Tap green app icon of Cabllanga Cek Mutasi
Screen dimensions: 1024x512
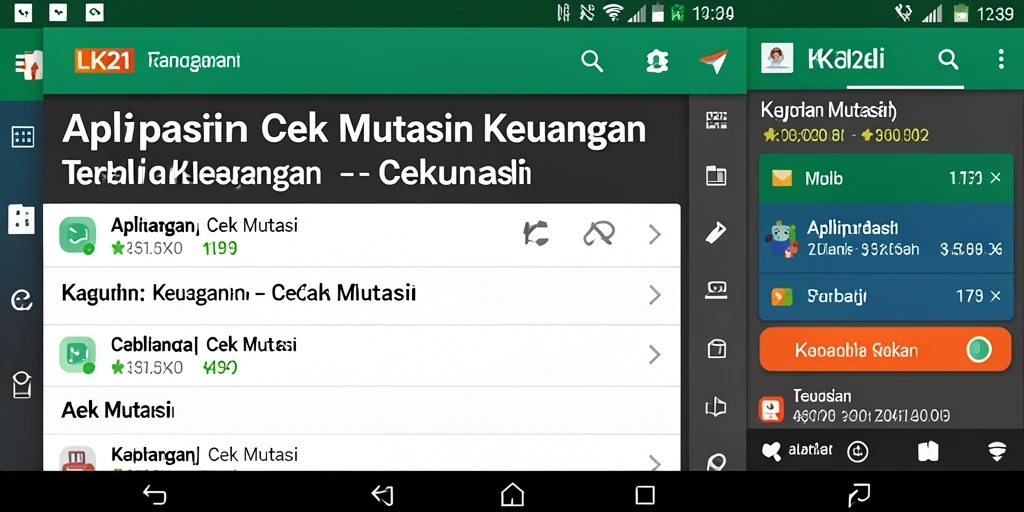pyautogui.click(x=77, y=355)
